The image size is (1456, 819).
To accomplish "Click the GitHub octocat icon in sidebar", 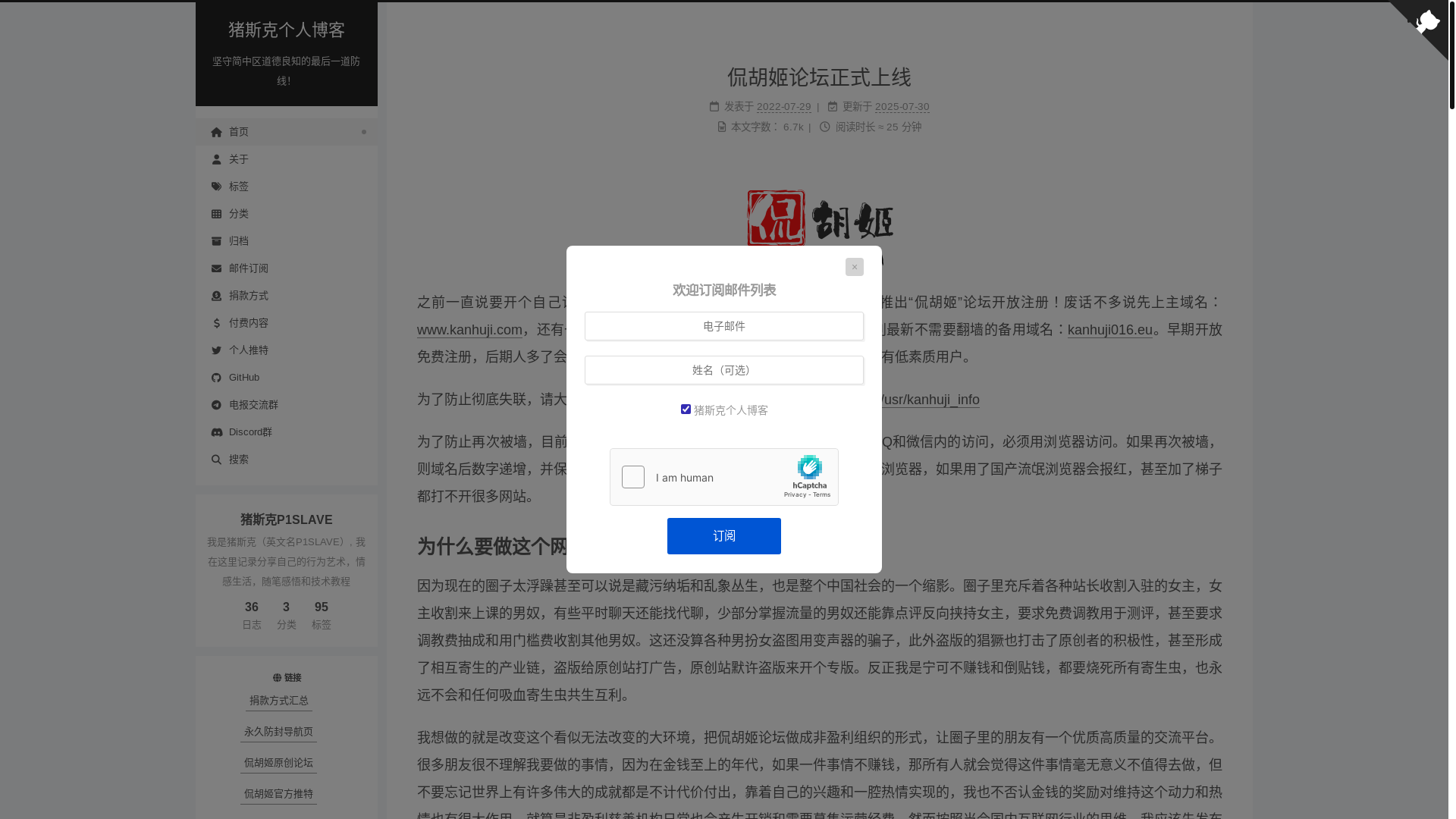I will coord(216,378).
